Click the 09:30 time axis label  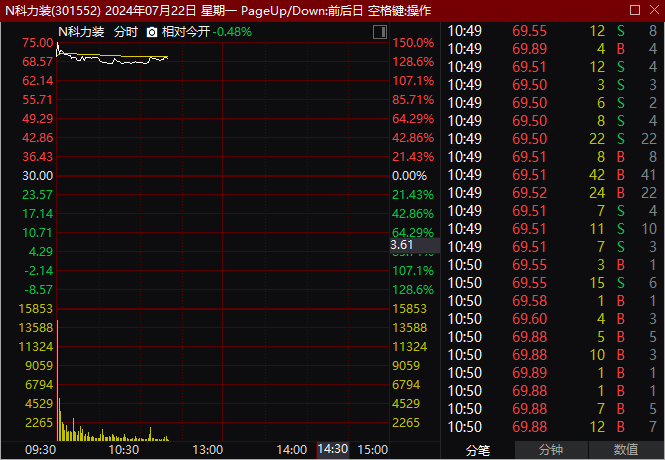[40, 450]
